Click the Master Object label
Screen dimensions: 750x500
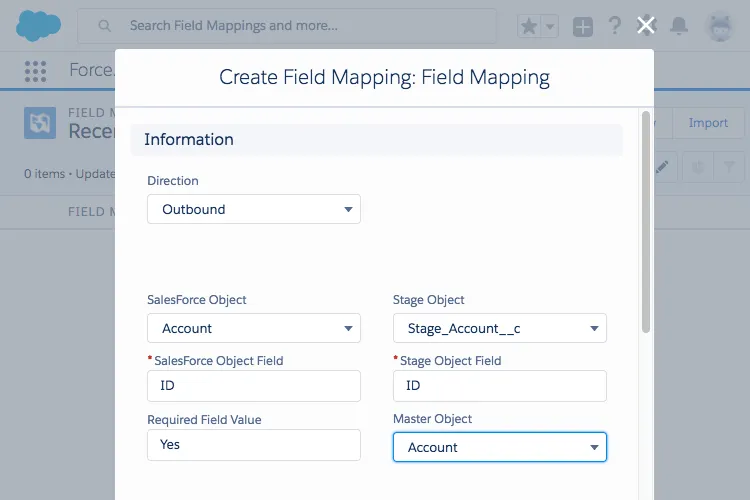pyautogui.click(x=432, y=419)
